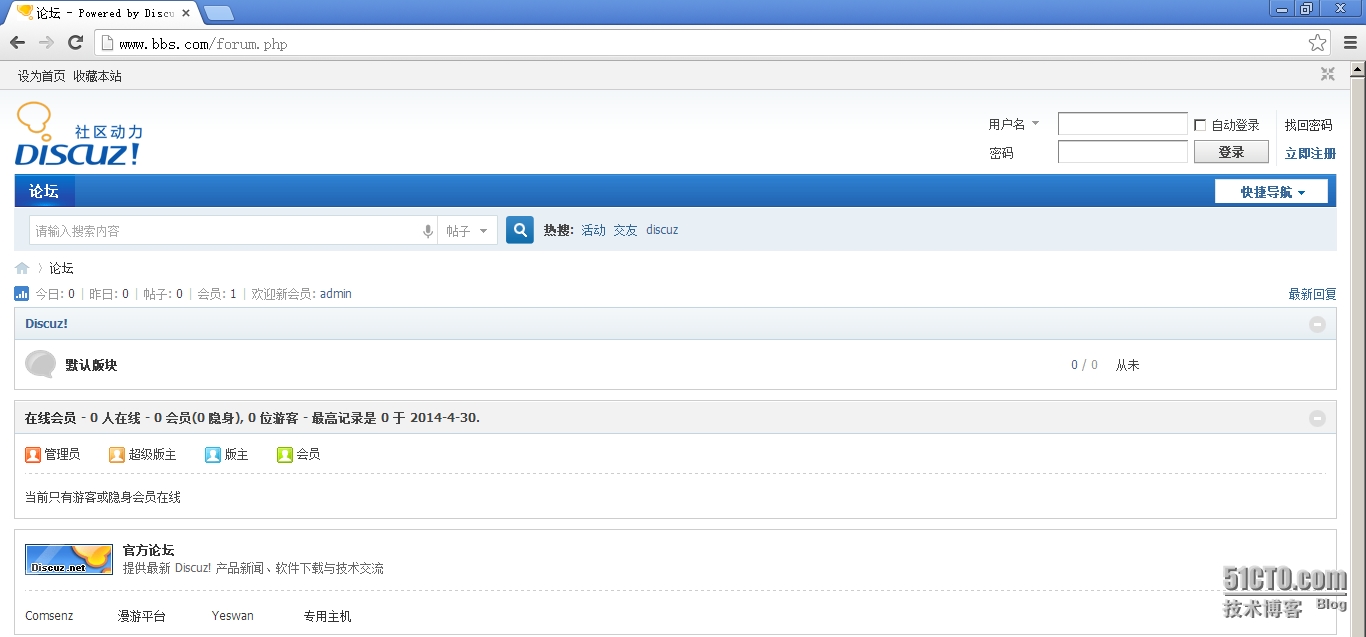Click the Yeswan friend link

[233, 616]
